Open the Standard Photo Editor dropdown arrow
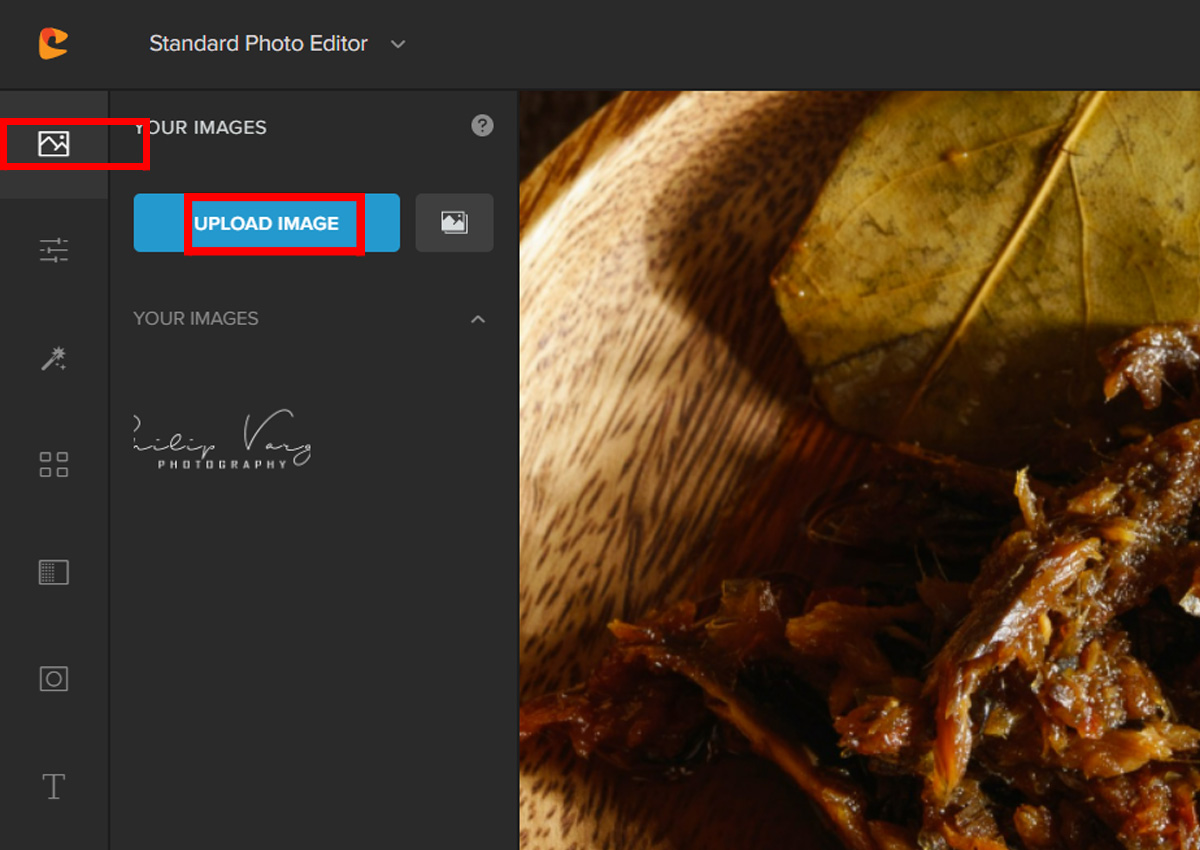 (398, 44)
